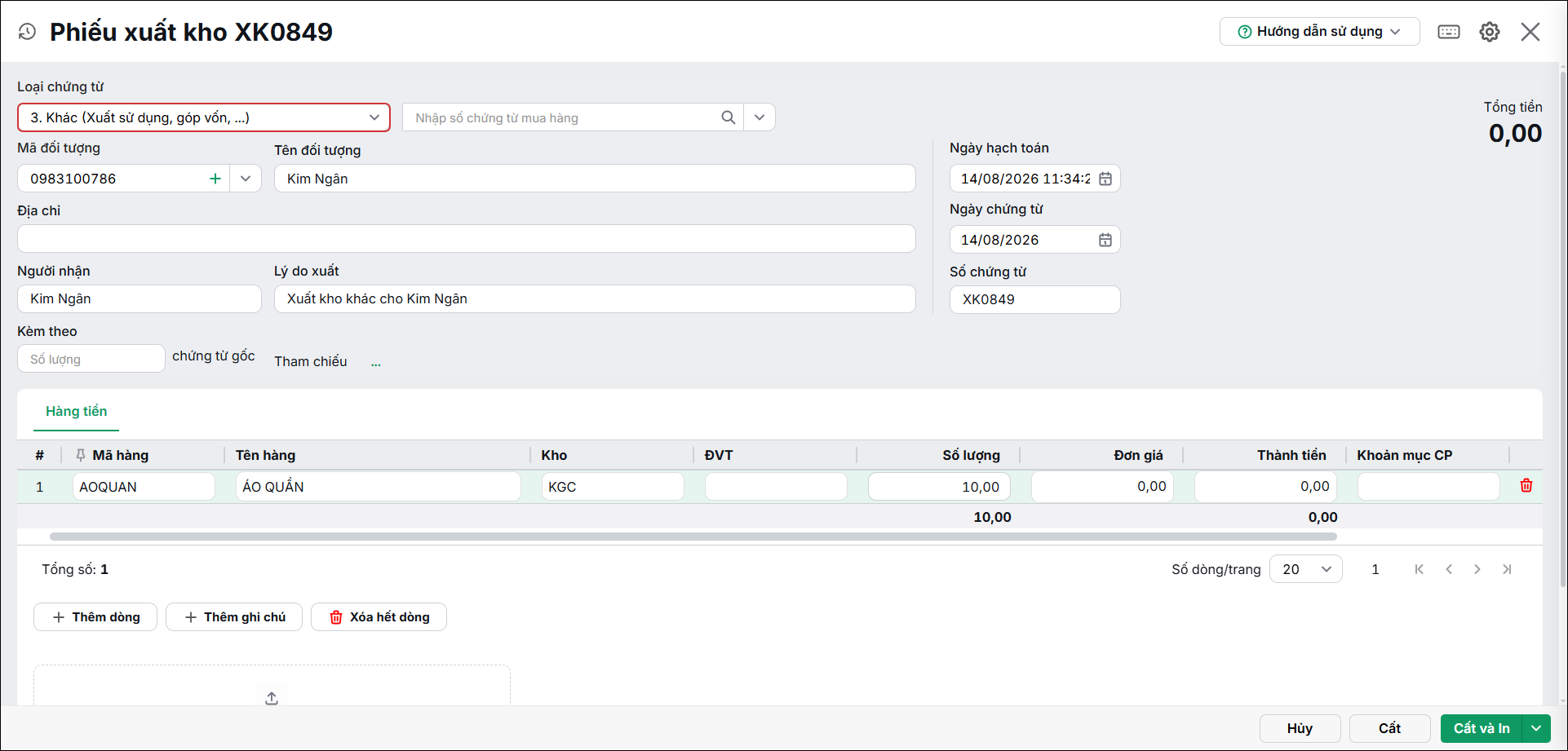Click pin icon beside Mã hàng header
This screenshot has width=1568, height=751.
(x=80, y=455)
